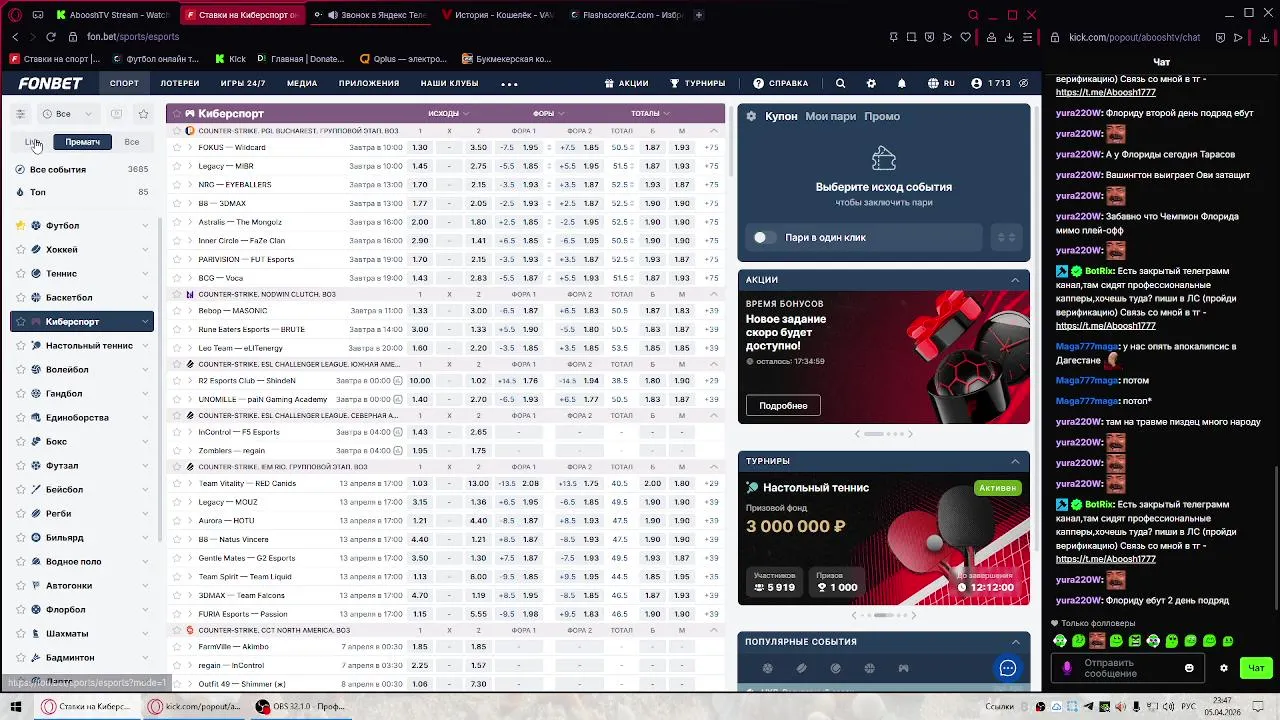
Task: Open the ТОТАЛЫ column dropdown
Action: 650,113
